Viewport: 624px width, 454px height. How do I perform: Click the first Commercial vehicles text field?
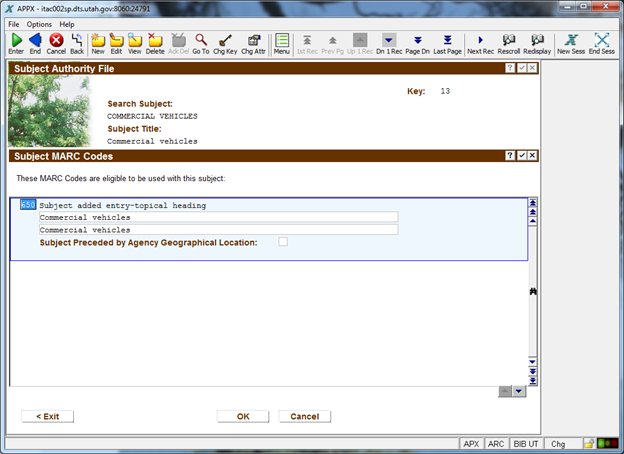pyautogui.click(x=218, y=217)
